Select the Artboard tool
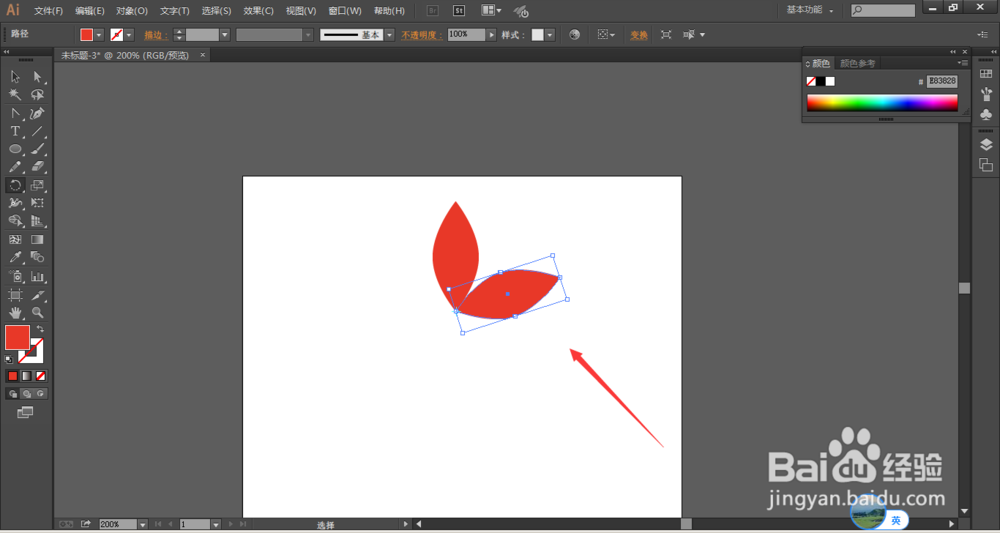 [x=15, y=295]
